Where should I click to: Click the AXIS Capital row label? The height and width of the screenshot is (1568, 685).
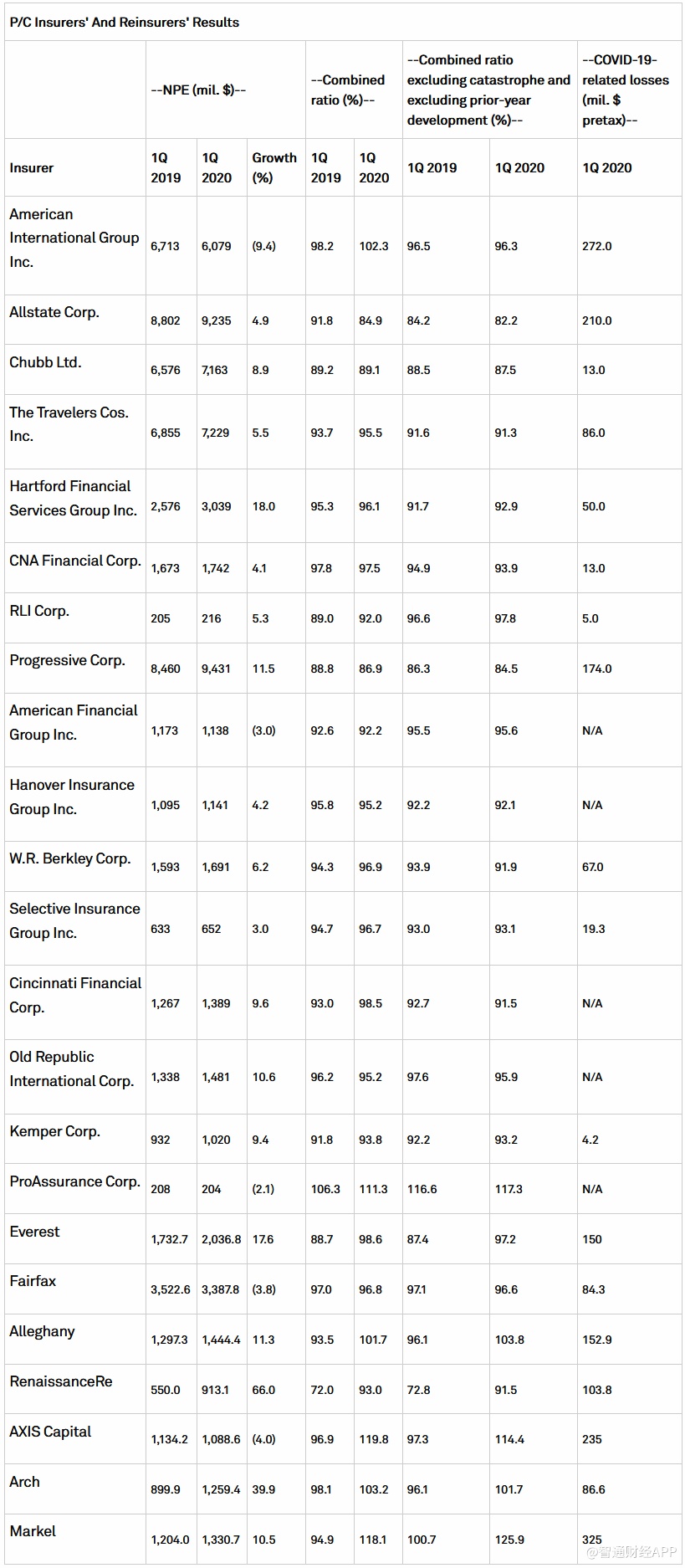point(50,1432)
